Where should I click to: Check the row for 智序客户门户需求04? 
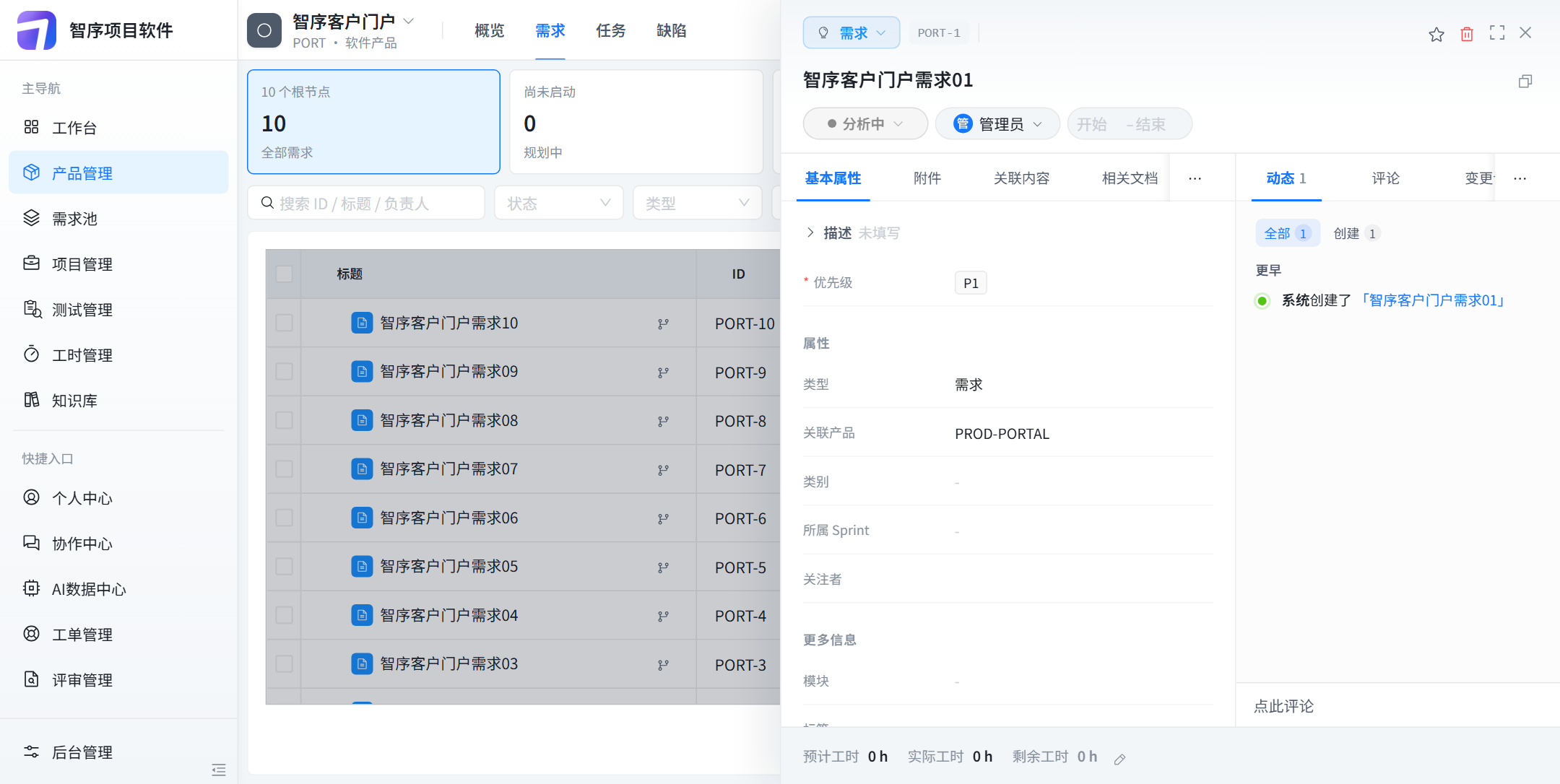pyautogui.click(x=285, y=615)
